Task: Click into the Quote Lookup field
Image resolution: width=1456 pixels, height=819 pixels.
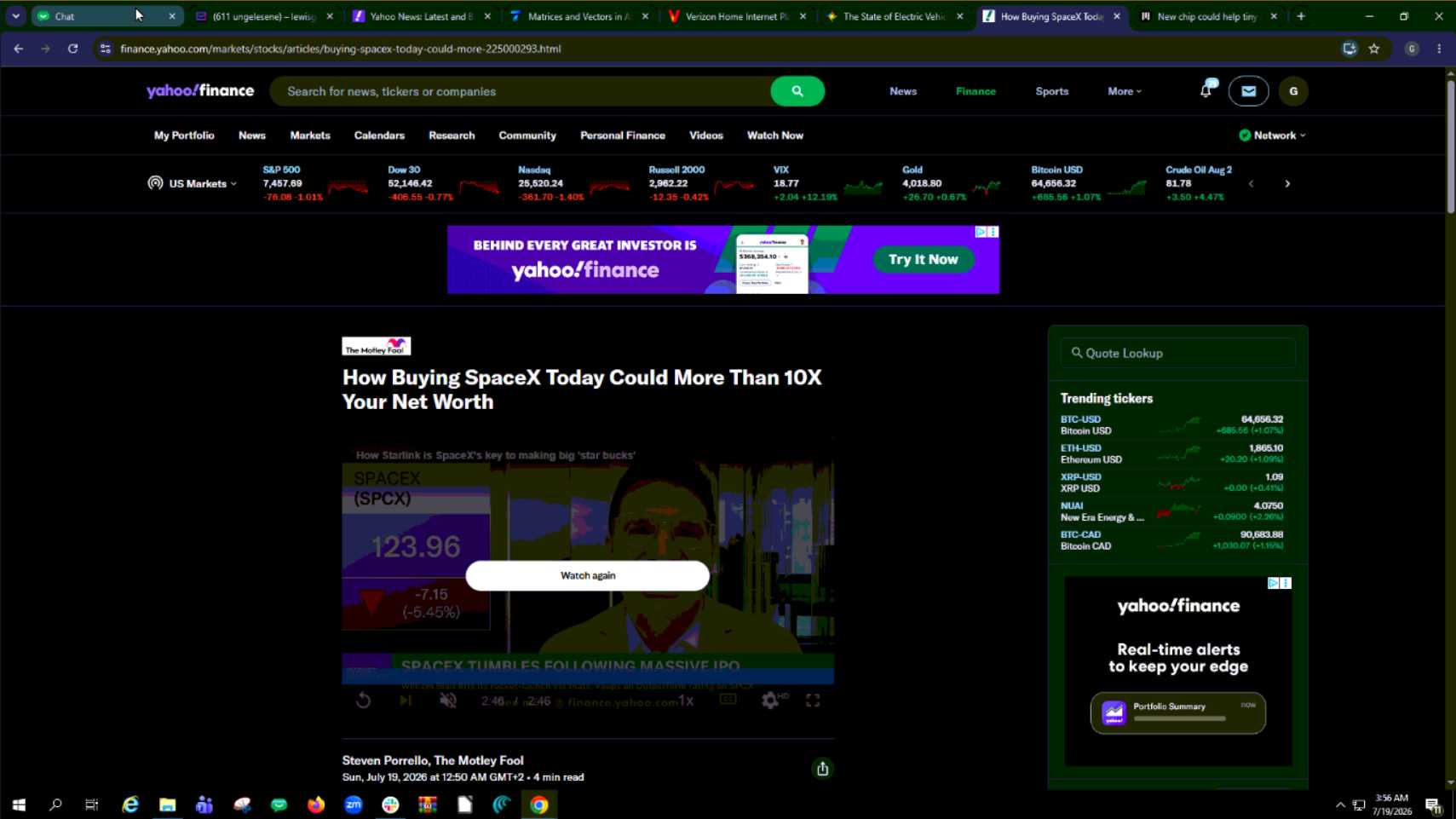Action: coord(1177,353)
